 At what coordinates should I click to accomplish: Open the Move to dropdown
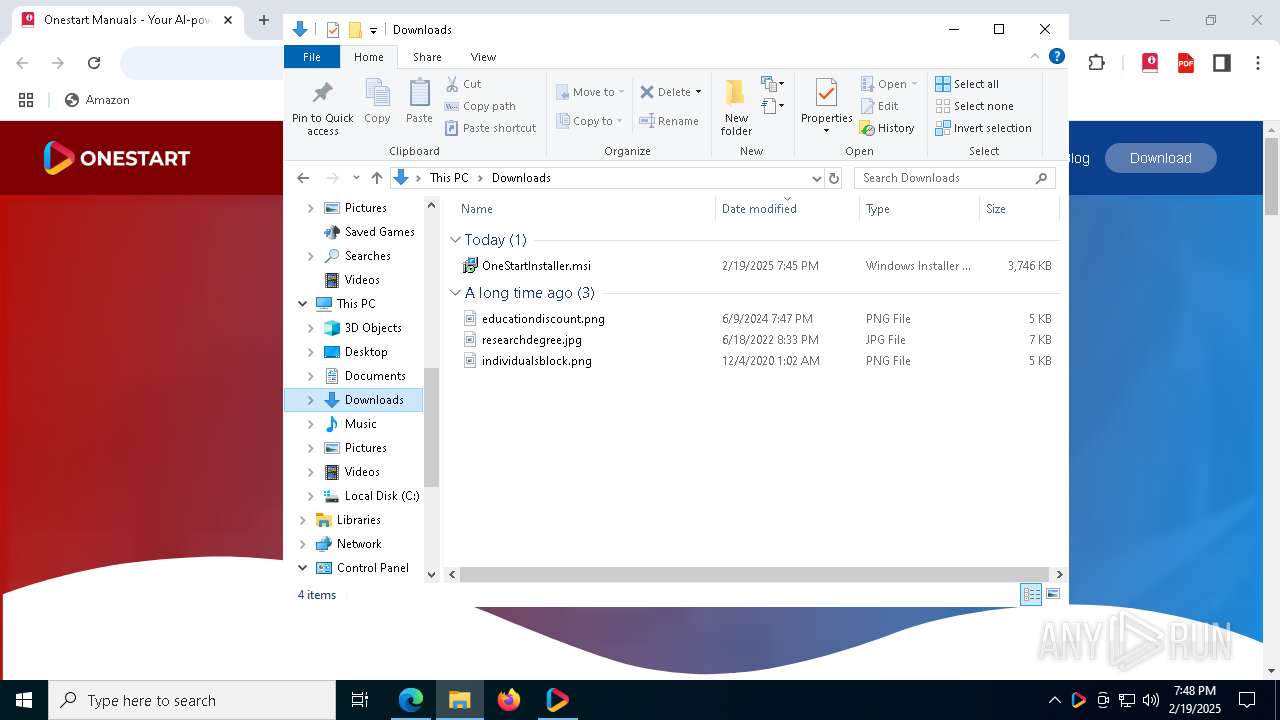[590, 92]
